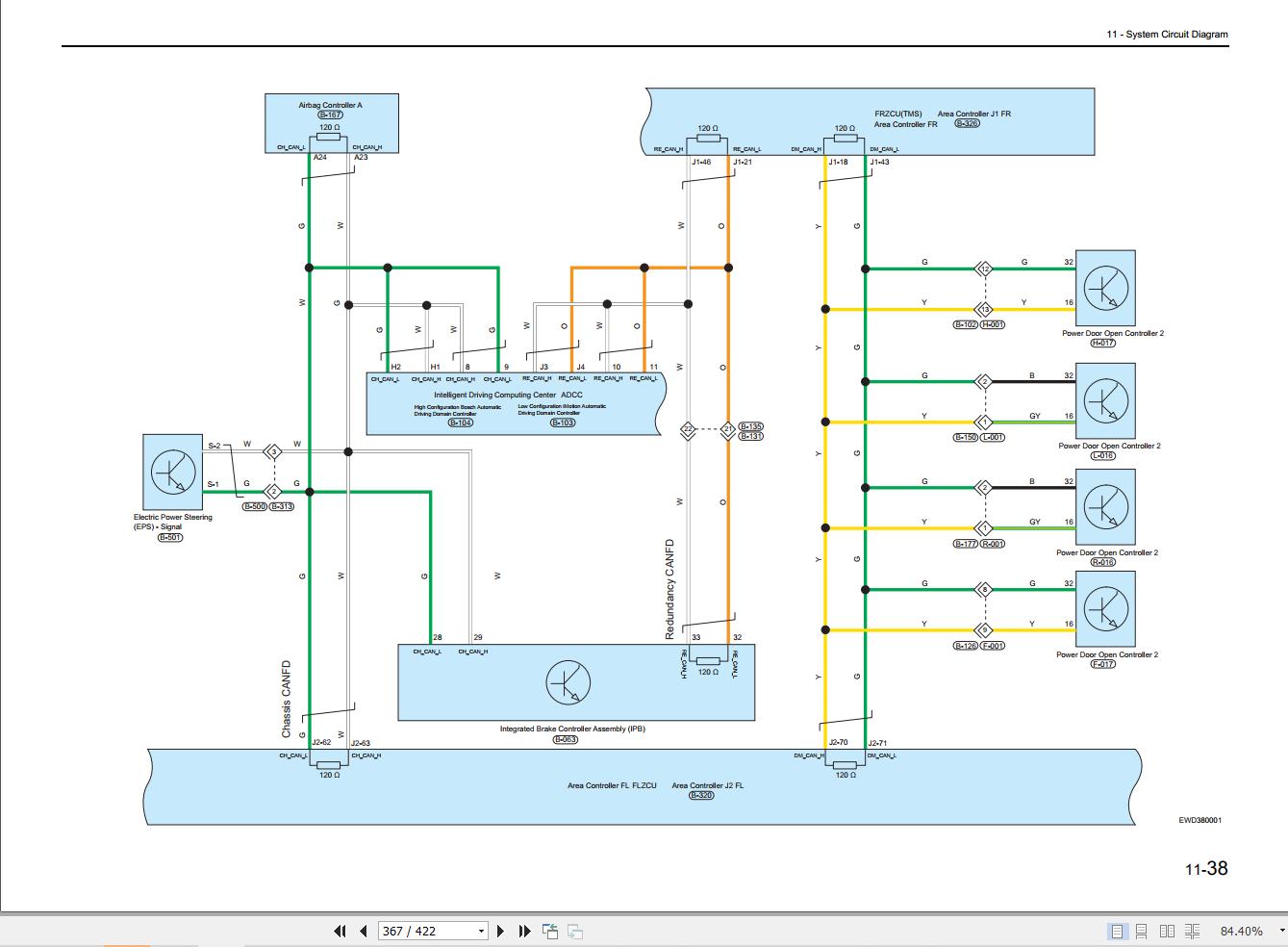Click the previous view icon
The image size is (1288, 947).
549,932
